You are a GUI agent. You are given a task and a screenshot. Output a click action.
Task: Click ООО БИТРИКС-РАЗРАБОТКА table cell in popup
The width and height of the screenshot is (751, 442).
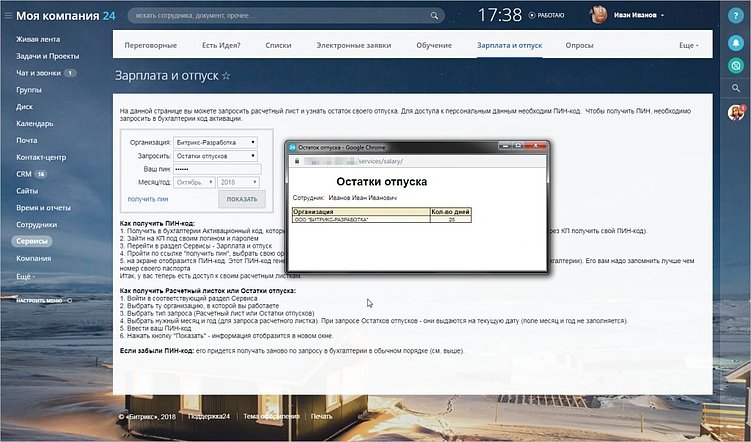pyautogui.click(x=361, y=219)
